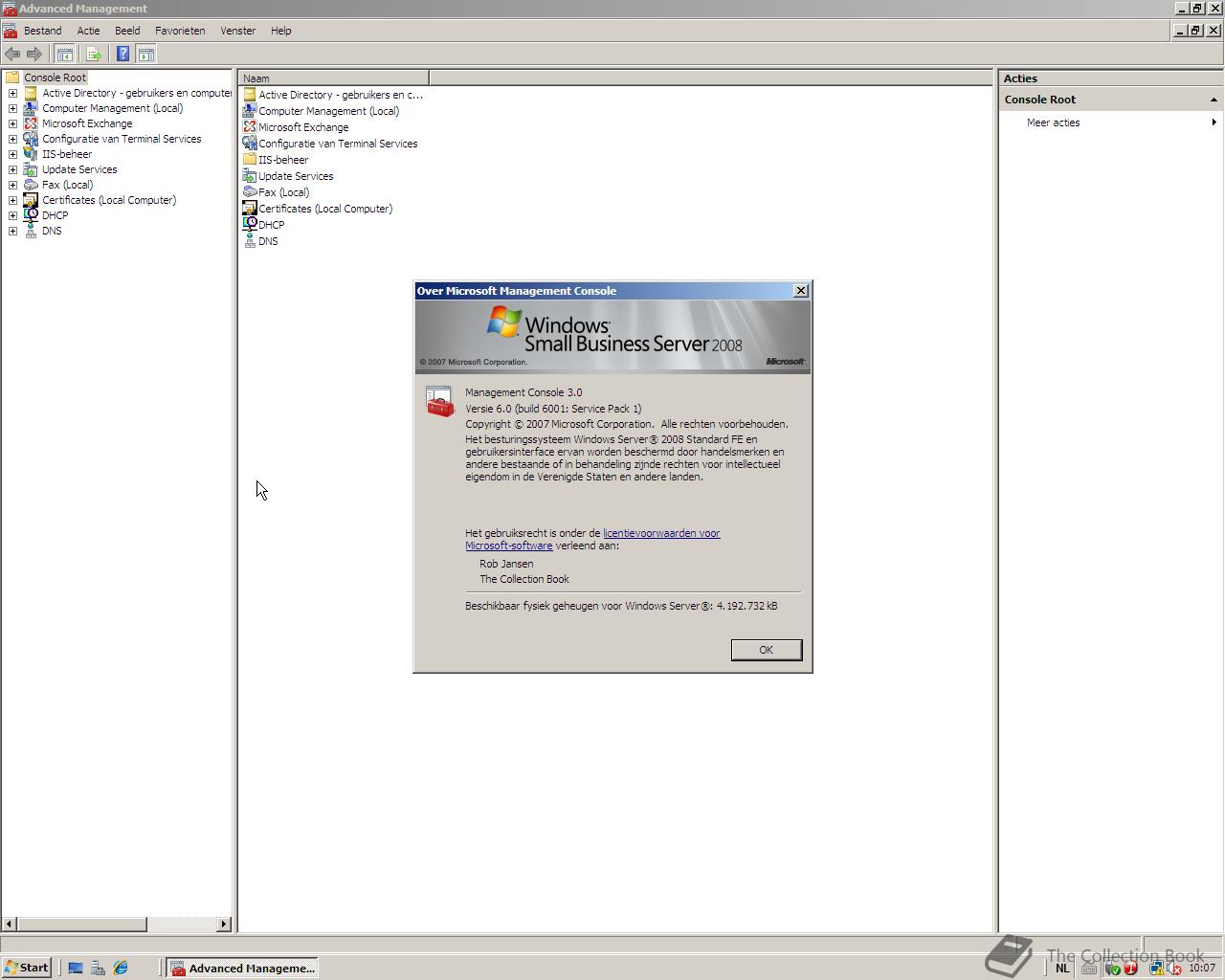Screen dimensions: 1225x980
Task: Select the DHCP icon in the console tree
Action: [x=31, y=215]
